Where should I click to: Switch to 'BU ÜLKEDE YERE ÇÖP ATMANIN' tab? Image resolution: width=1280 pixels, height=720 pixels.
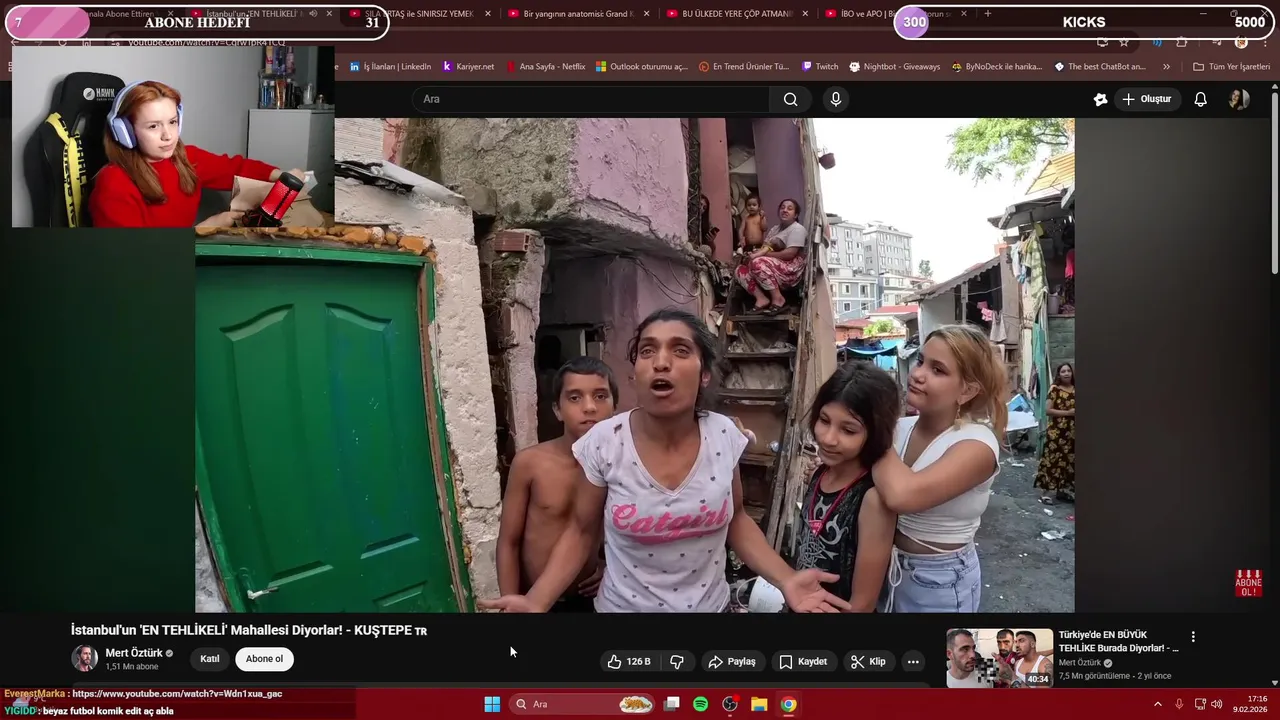point(729,14)
